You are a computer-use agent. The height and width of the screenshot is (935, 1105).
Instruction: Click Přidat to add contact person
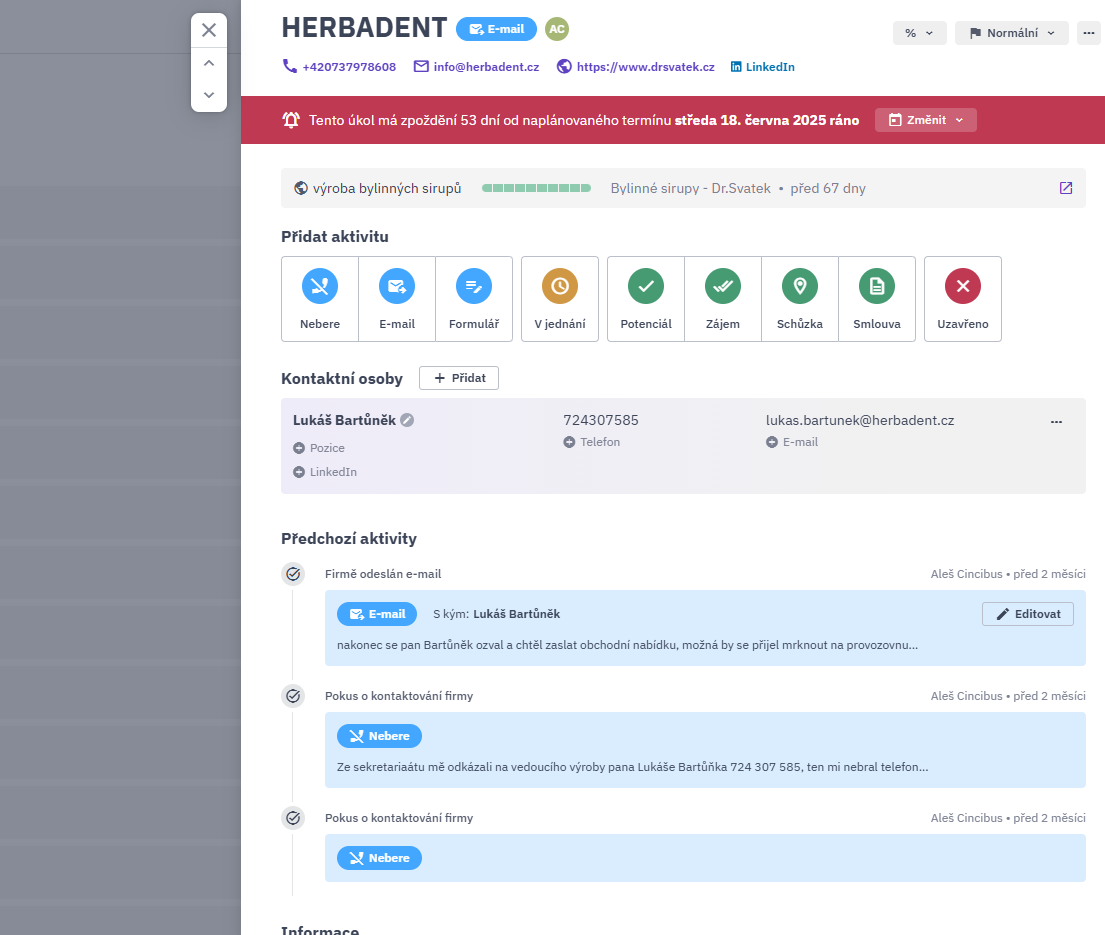tap(459, 378)
